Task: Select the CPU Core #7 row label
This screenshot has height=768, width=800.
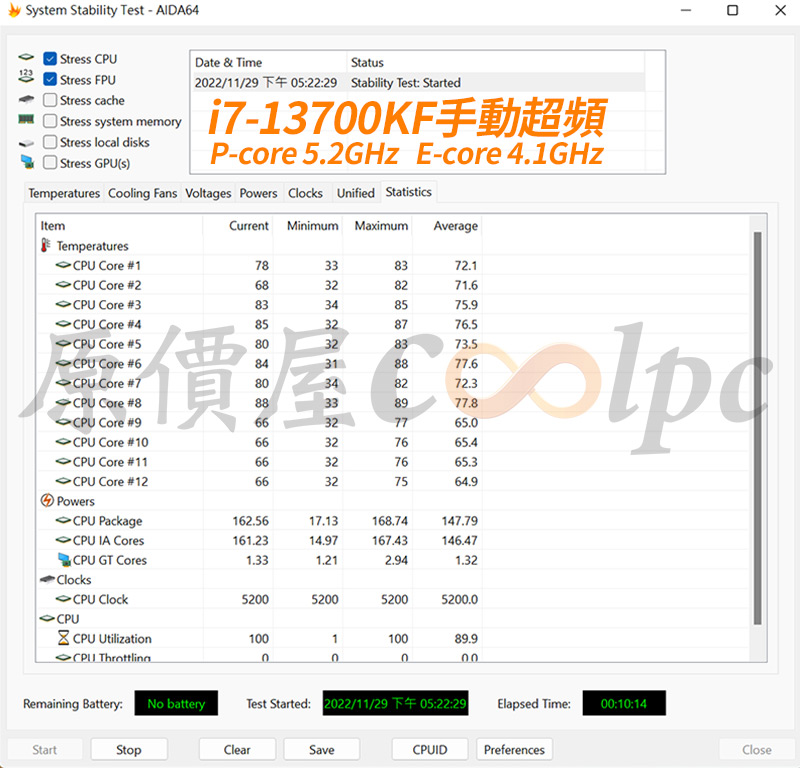Action: [x=107, y=383]
